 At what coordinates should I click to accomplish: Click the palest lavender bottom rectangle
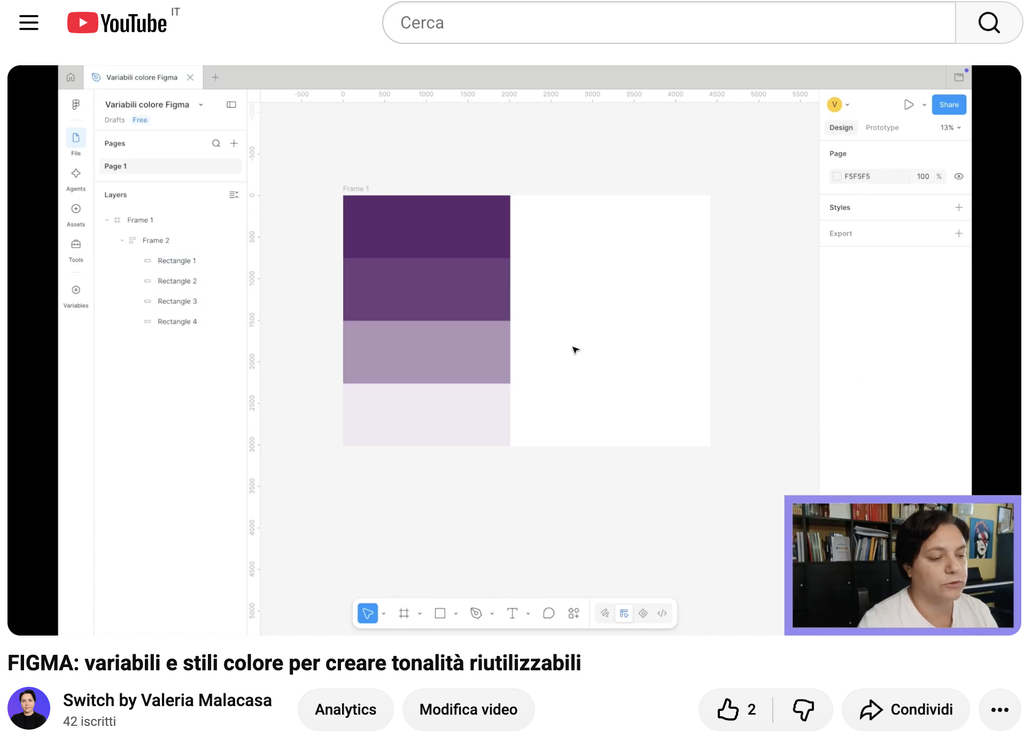(x=426, y=415)
